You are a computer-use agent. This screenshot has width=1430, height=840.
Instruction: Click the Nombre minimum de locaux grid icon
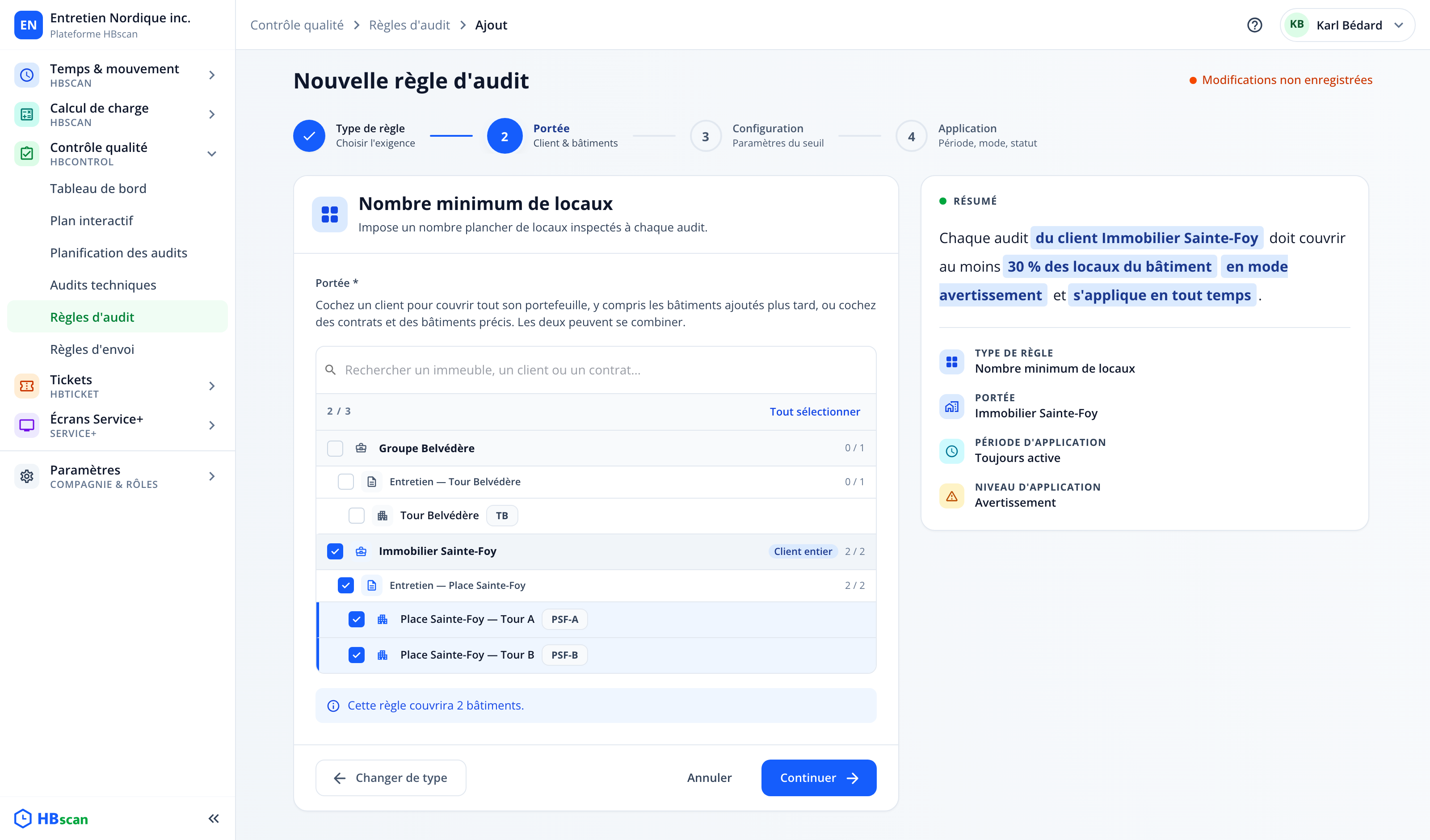tap(330, 214)
